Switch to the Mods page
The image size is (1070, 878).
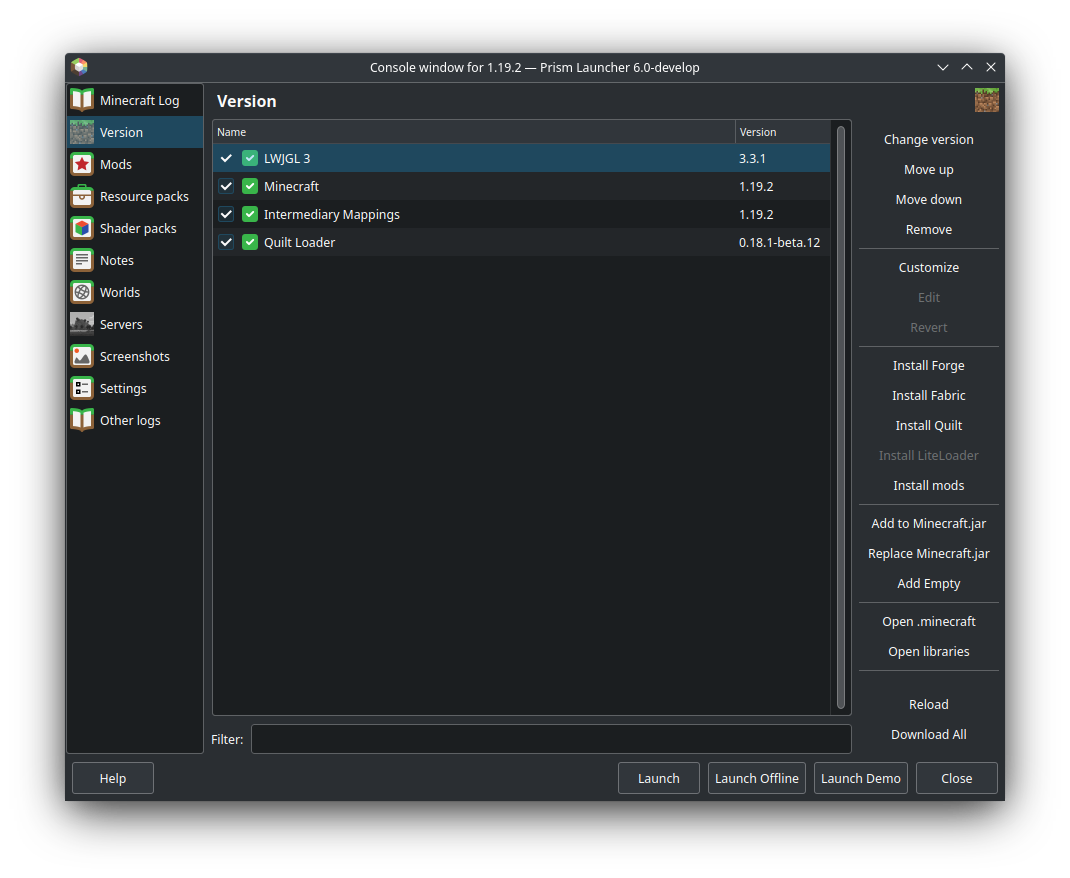point(135,164)
